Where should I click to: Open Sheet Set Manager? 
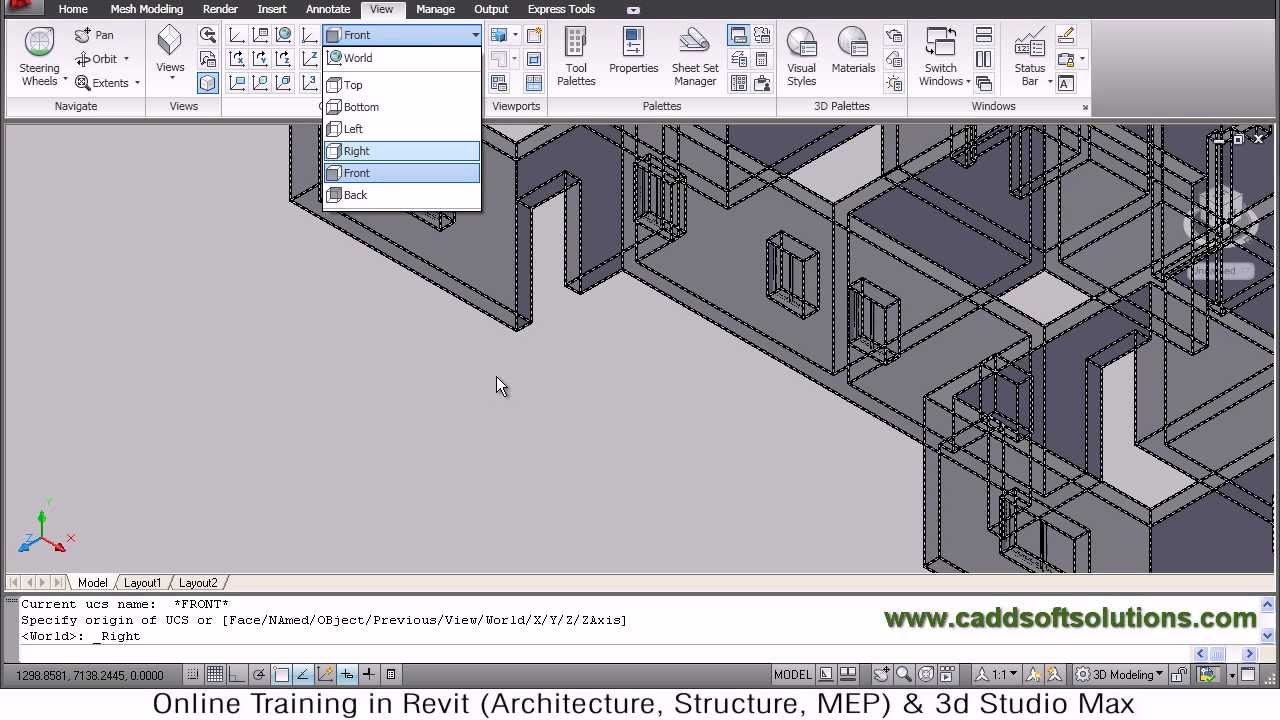(695, 57)
